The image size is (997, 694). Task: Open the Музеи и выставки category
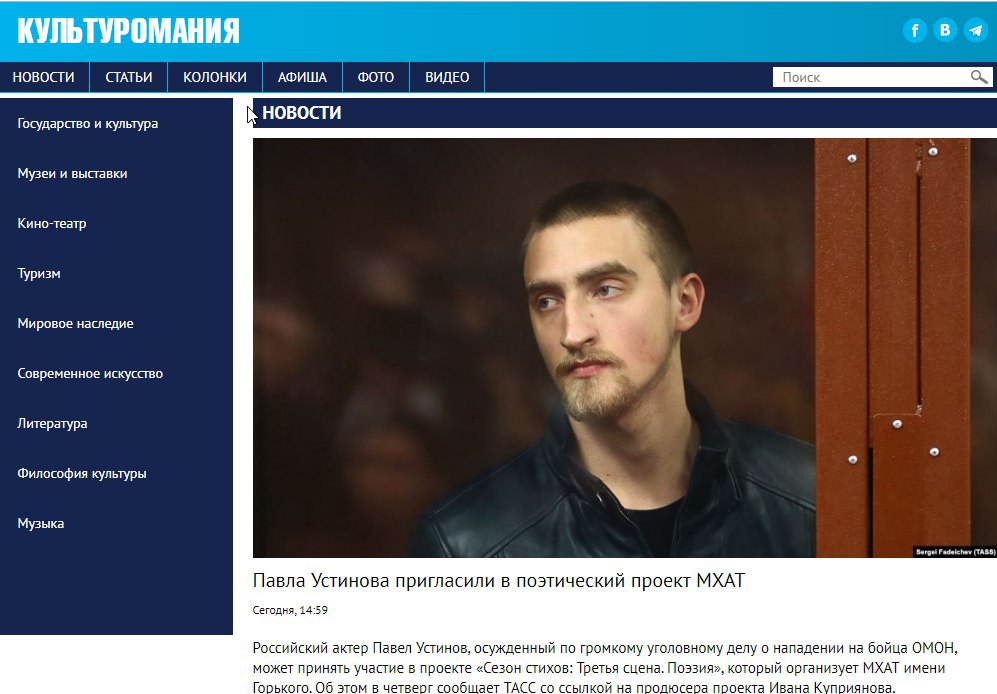tap(72, 174)
